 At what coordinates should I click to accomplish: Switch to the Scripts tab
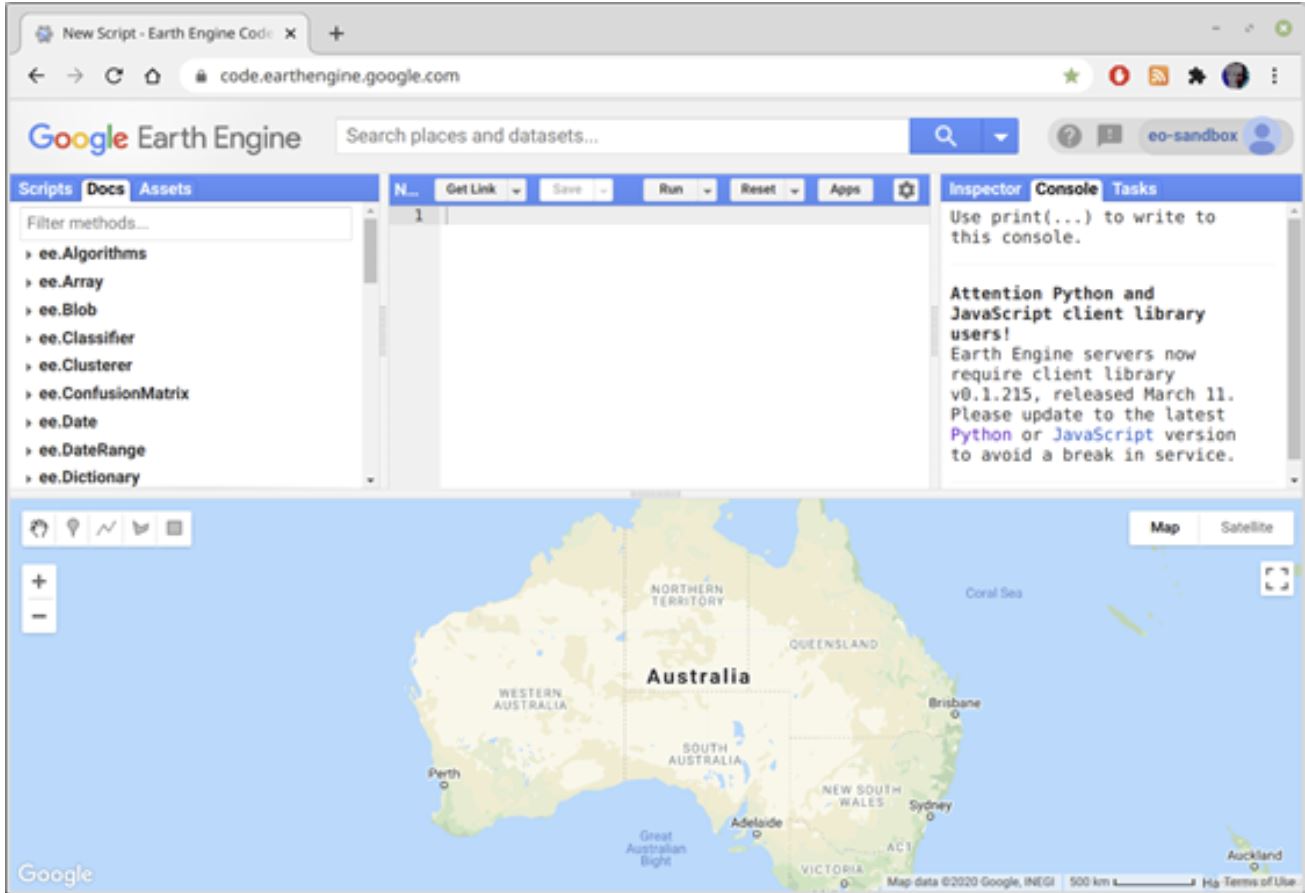point(46,188)
